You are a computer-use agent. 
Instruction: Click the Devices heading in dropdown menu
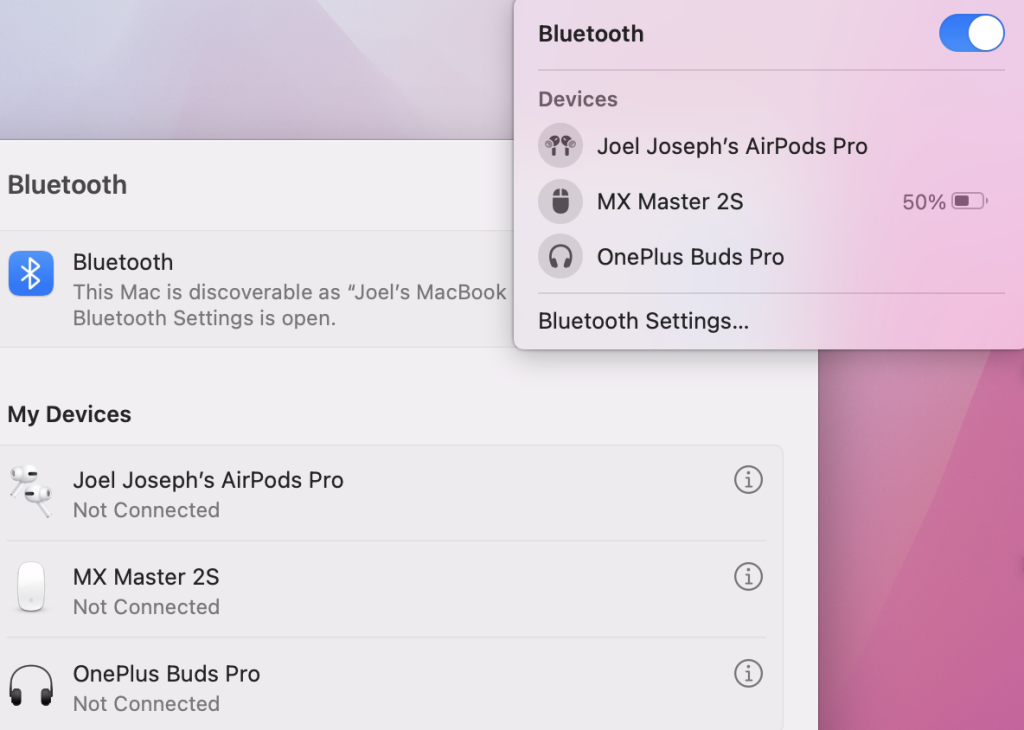578,99
